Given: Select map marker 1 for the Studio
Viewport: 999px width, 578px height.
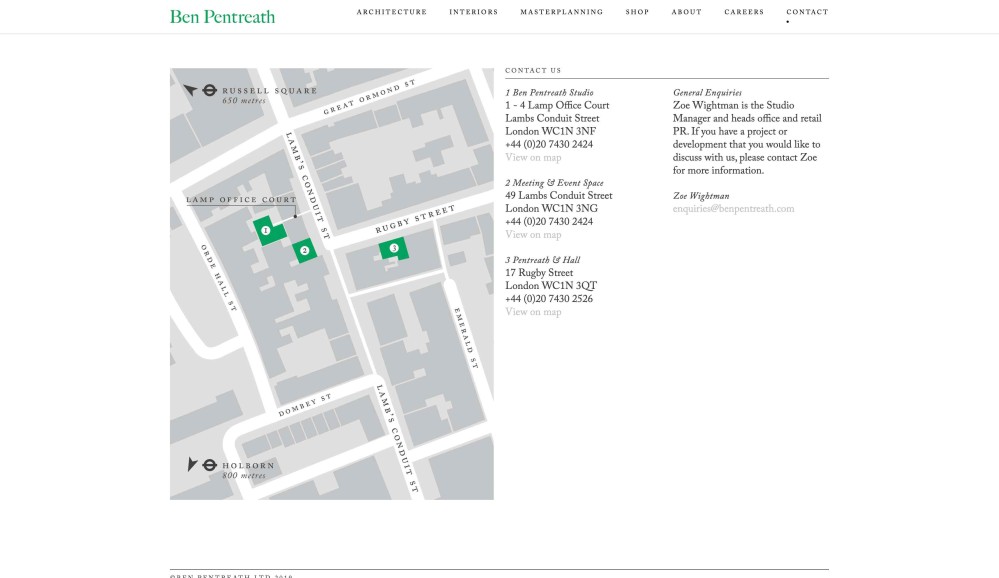Looking at the screenshot, I should tap(266, 231).
